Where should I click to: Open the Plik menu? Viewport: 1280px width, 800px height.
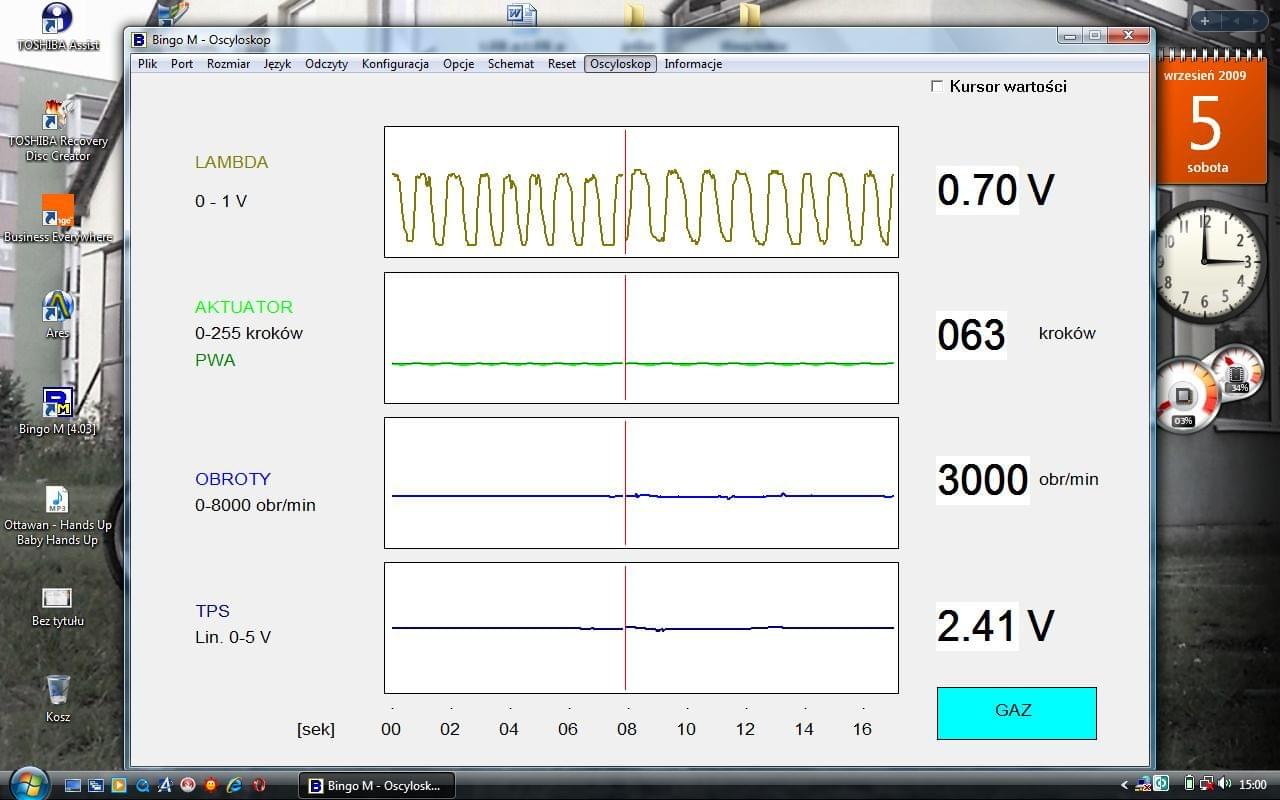pyautogui.click(x=148, y=64)
